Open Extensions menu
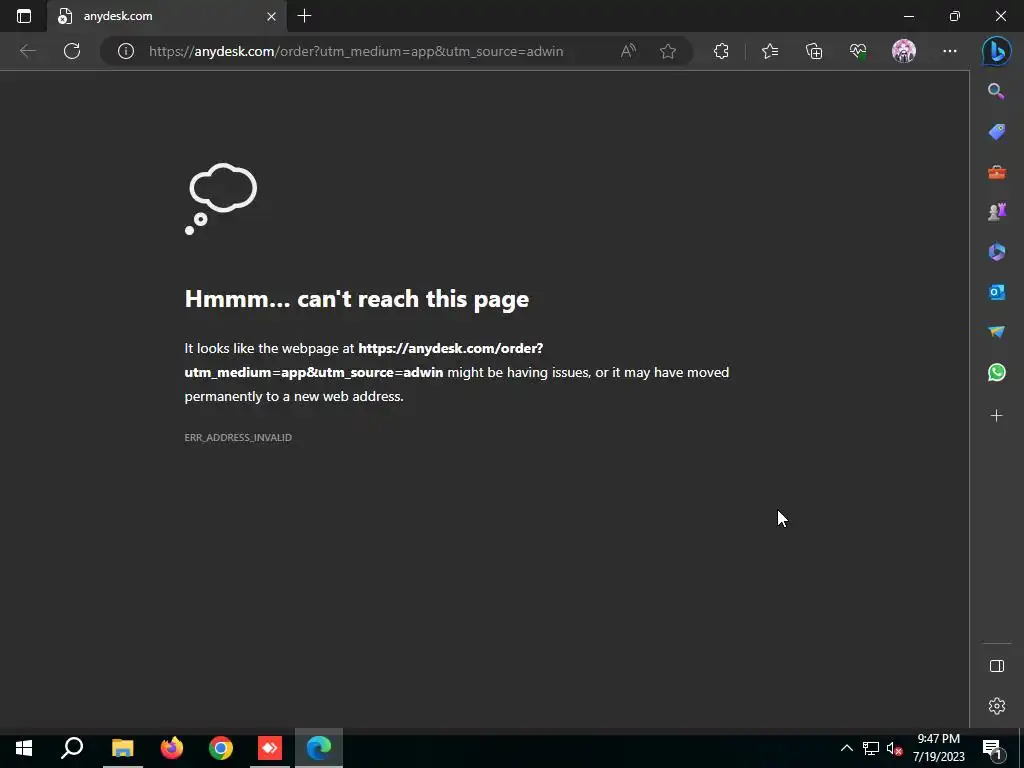Screen dimensions: 1024x768 (721, 51)
